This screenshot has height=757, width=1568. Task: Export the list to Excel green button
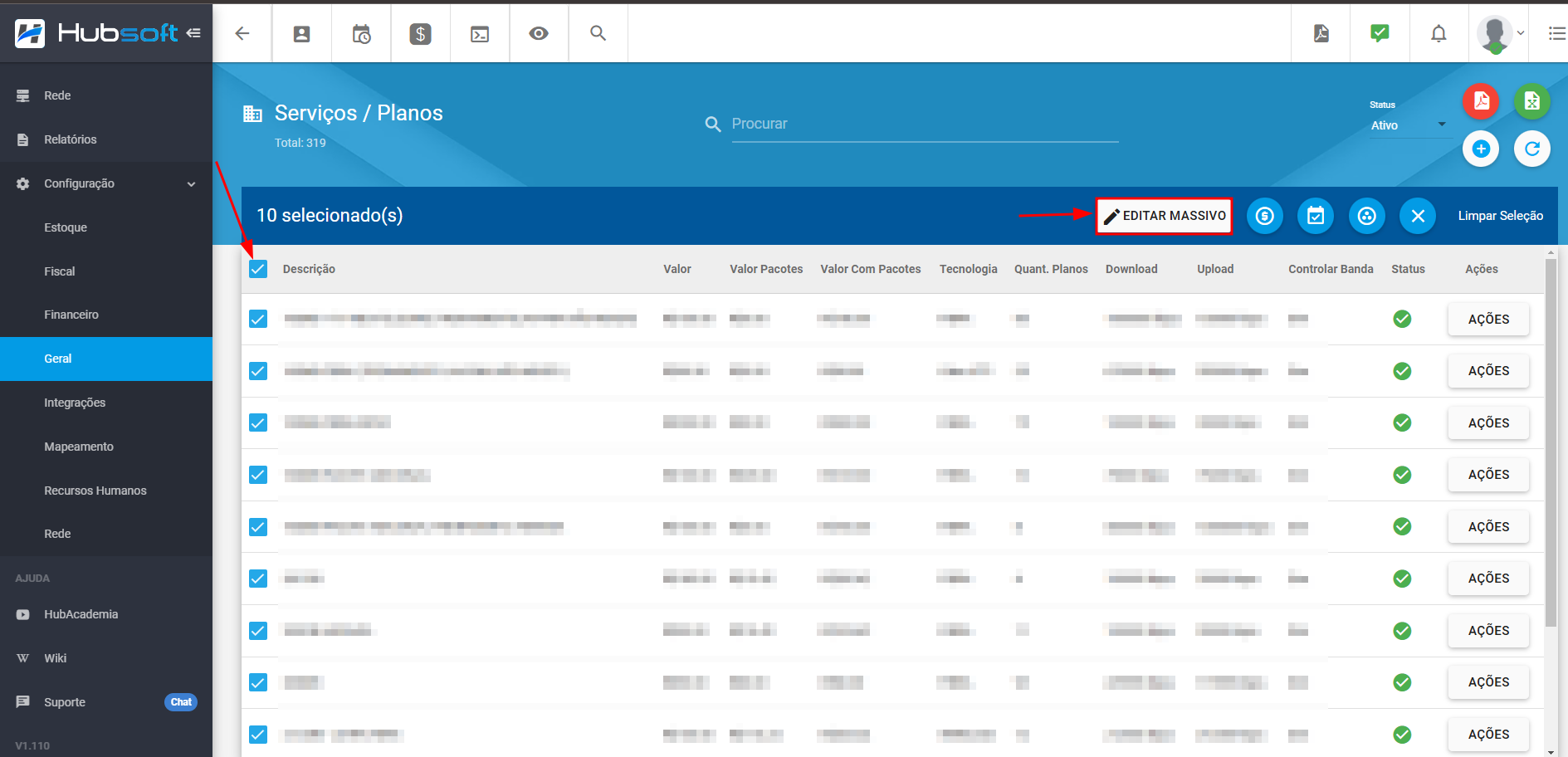[x=1532, y=101]
